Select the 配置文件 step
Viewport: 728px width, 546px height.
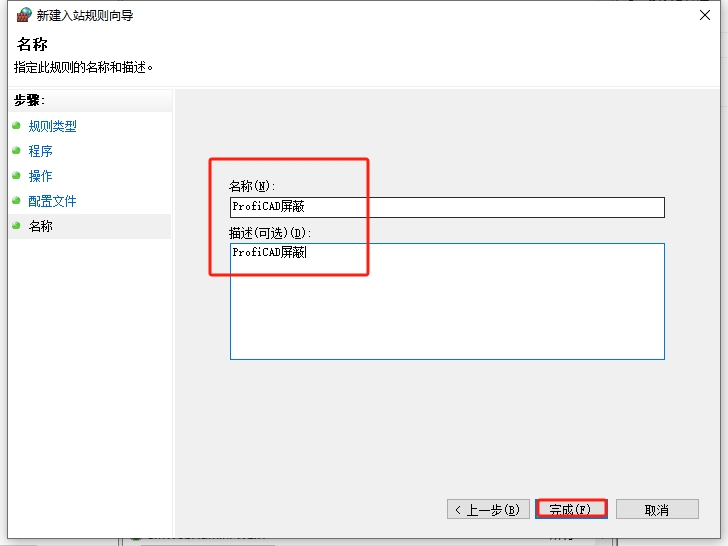pyautogui.click(x=52, y=201)
